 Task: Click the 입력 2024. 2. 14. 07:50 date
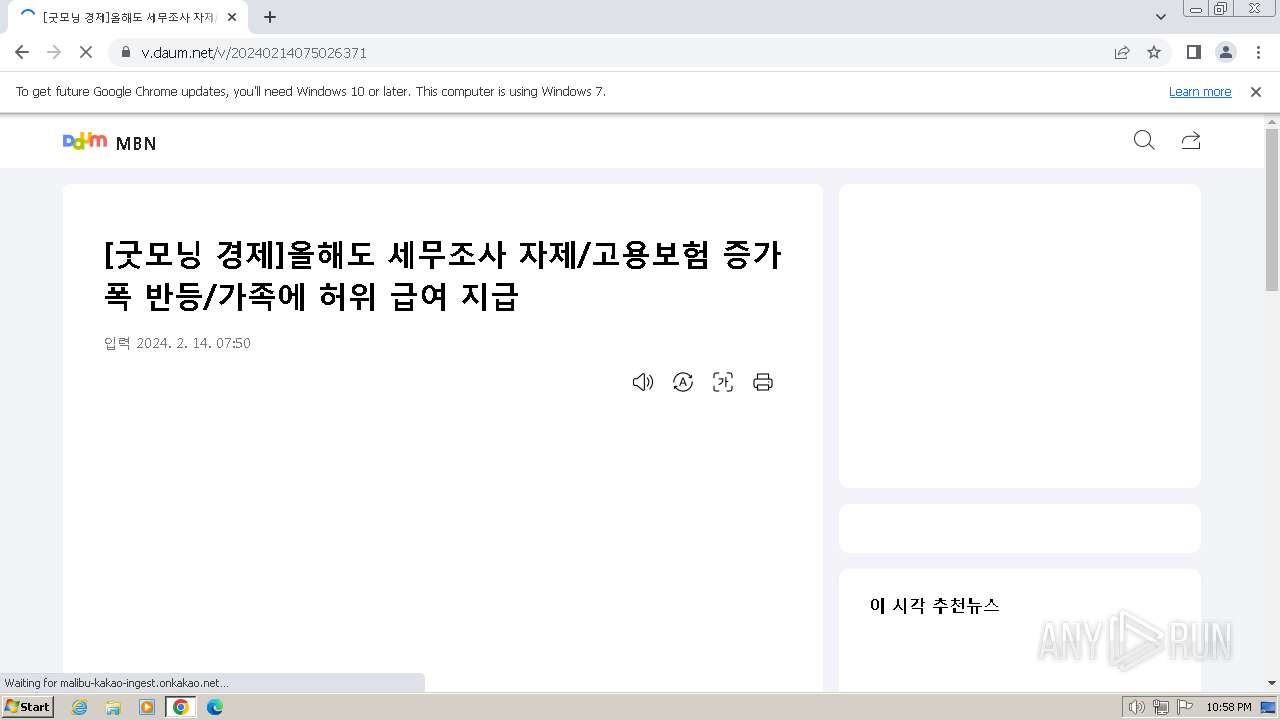click(x=177, y=343)
